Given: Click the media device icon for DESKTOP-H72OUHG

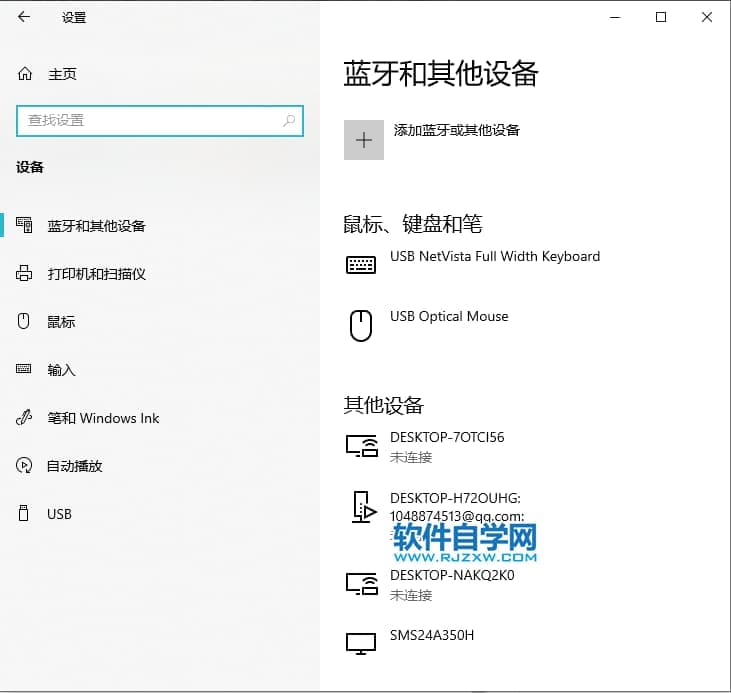Looking at the screenshot, I should coord(361,507).
